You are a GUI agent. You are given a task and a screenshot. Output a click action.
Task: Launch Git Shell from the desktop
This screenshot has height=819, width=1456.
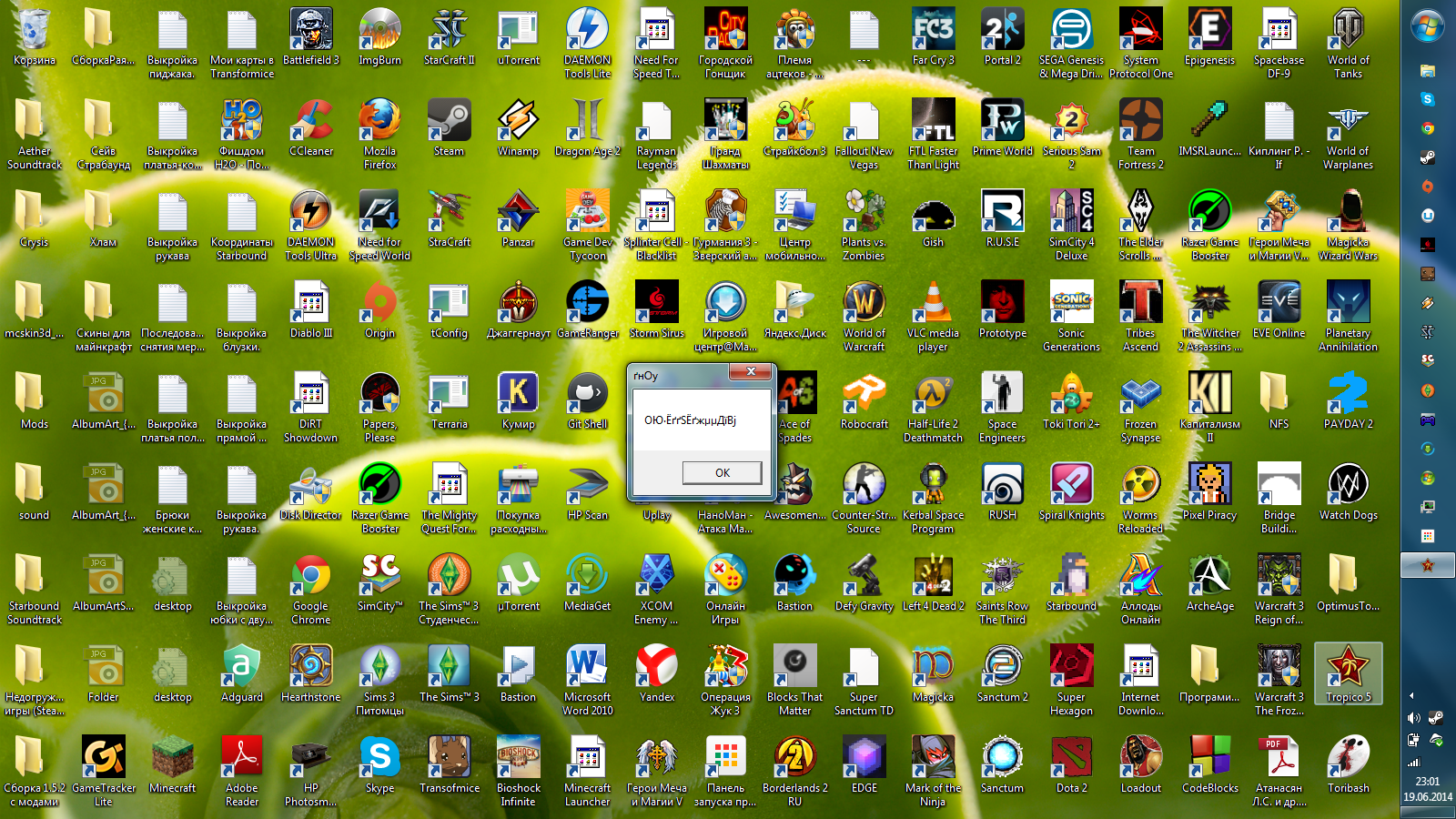pyautogui.click(x=588, y=402)
